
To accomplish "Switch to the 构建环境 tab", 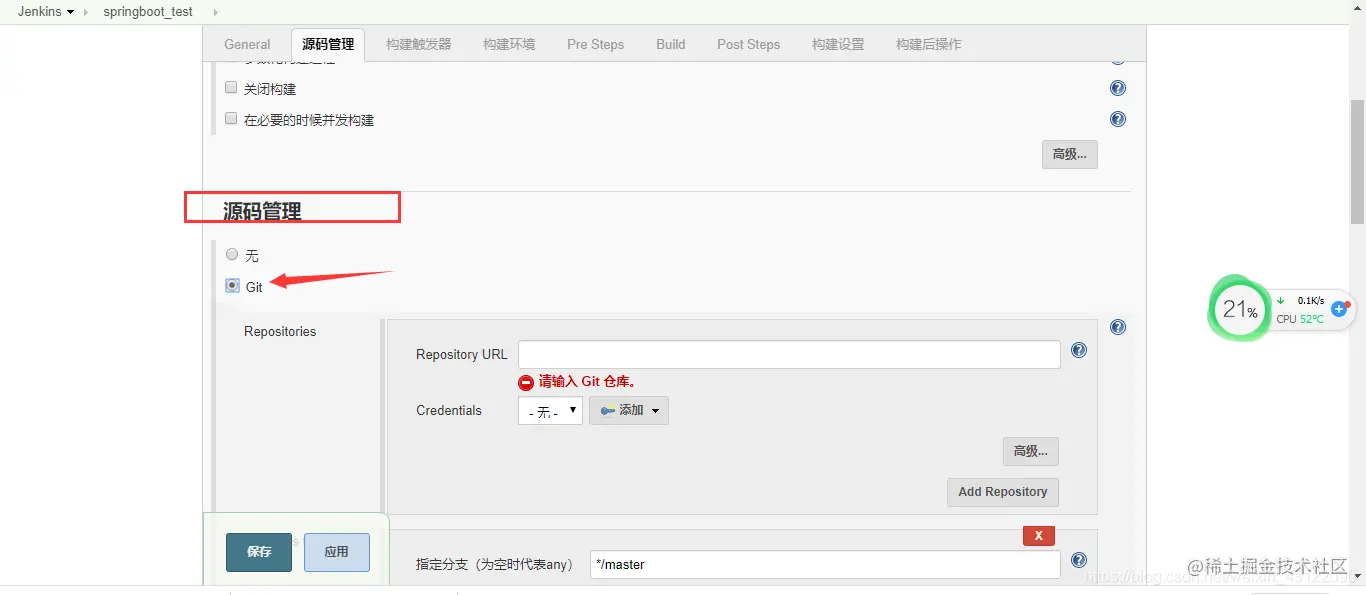I will click(x=509, y=44).
